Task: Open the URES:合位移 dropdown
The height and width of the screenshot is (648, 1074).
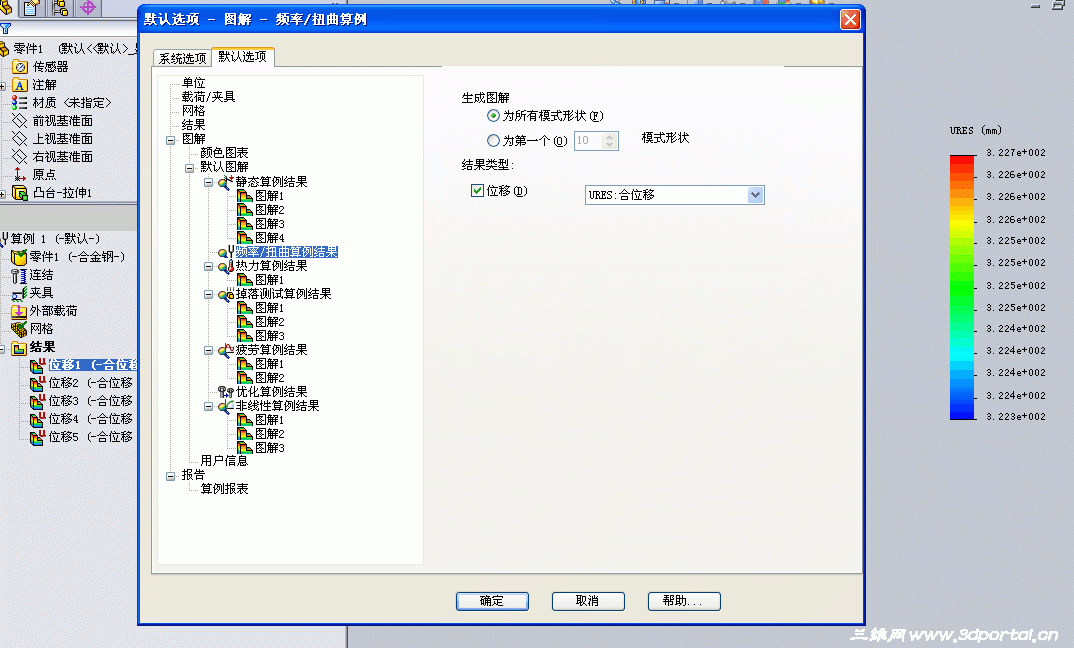Action: click(755, 195)
